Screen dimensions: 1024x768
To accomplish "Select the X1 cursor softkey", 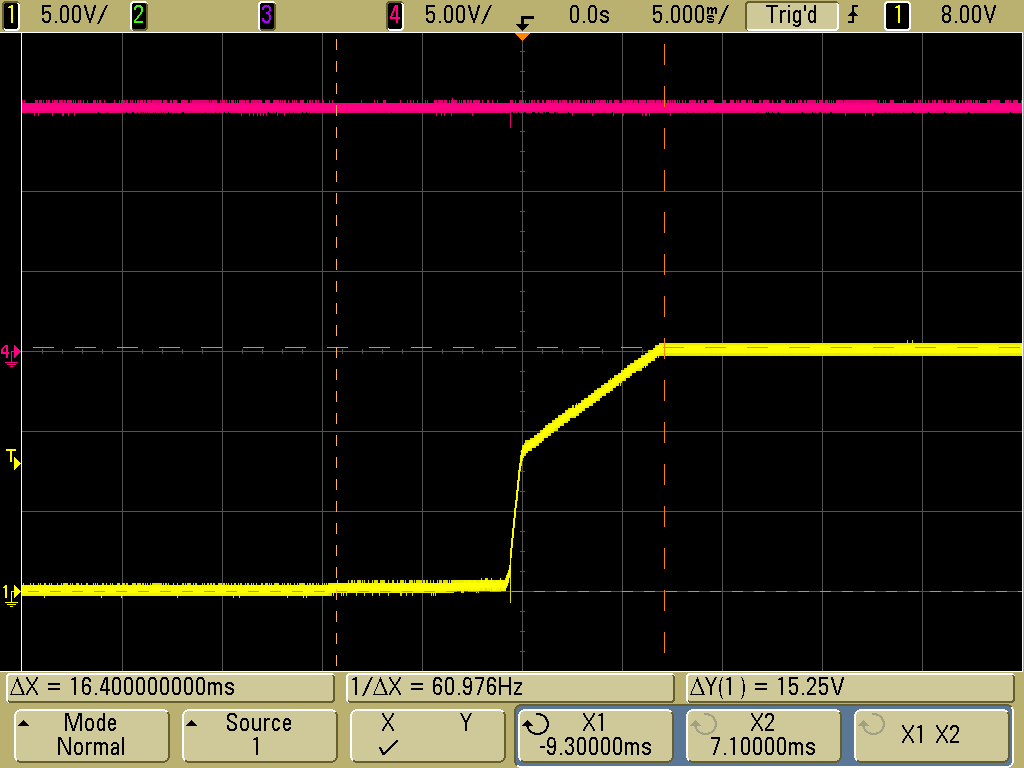I will (594, 735).
